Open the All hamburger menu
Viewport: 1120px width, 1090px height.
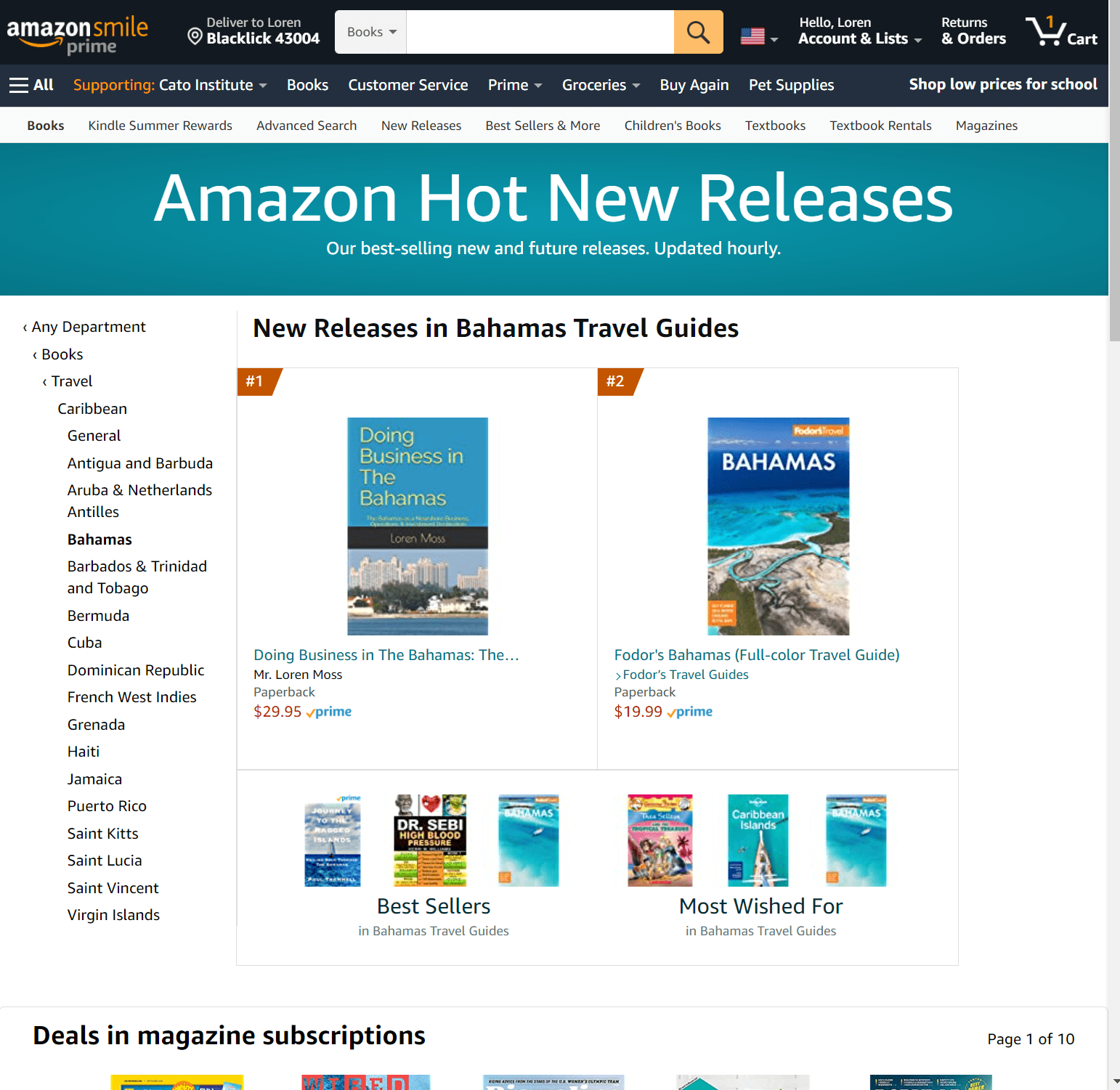pyautogui.click(x=31, y=85)
